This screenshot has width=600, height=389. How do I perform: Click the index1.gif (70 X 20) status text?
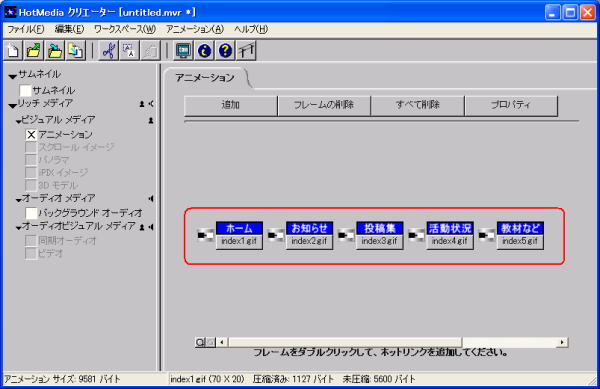click(207, 379)
